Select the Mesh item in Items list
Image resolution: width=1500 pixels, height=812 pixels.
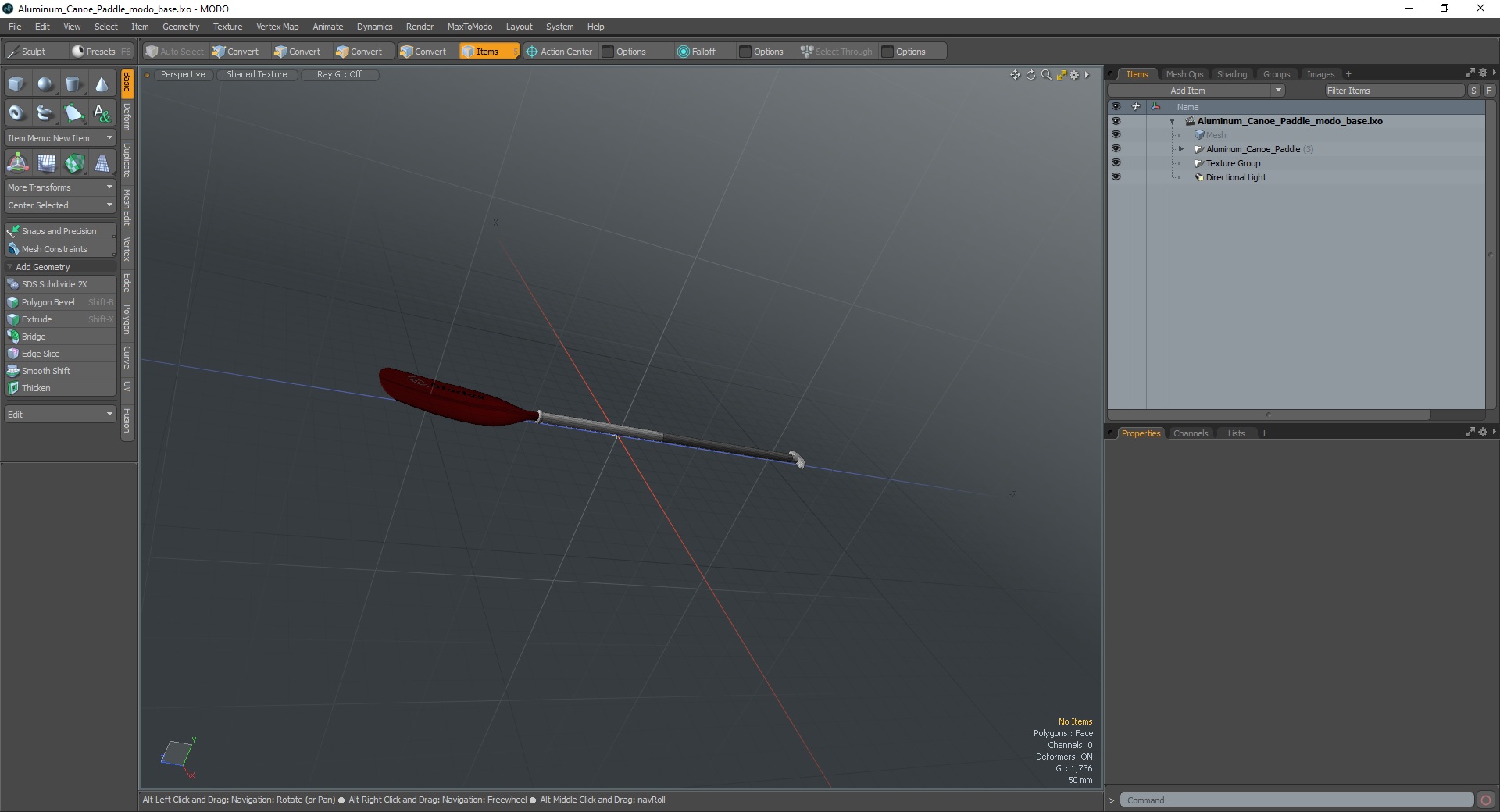(x=1216, y=135)
